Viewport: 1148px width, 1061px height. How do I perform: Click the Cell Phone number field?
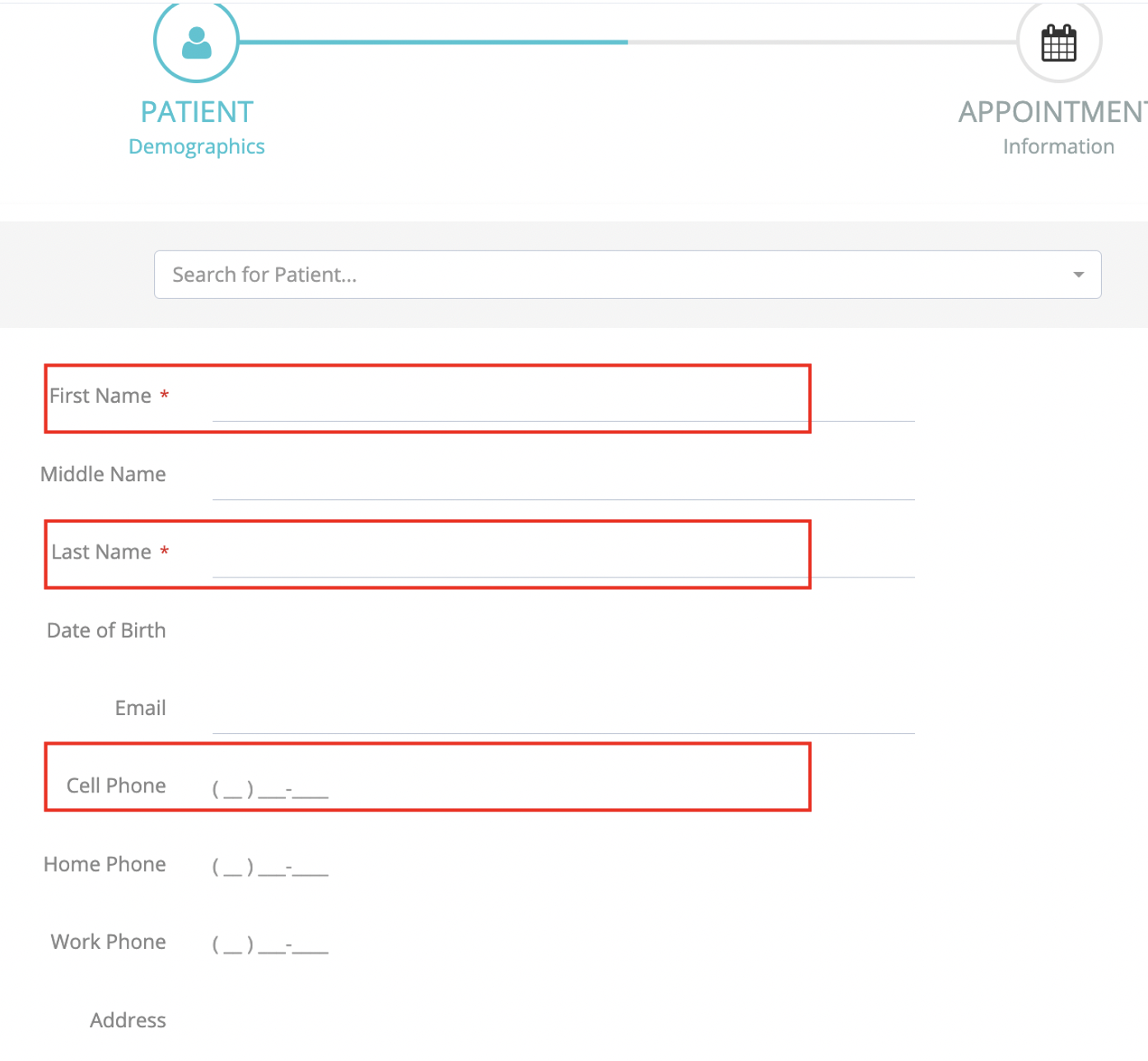[271, 788]
